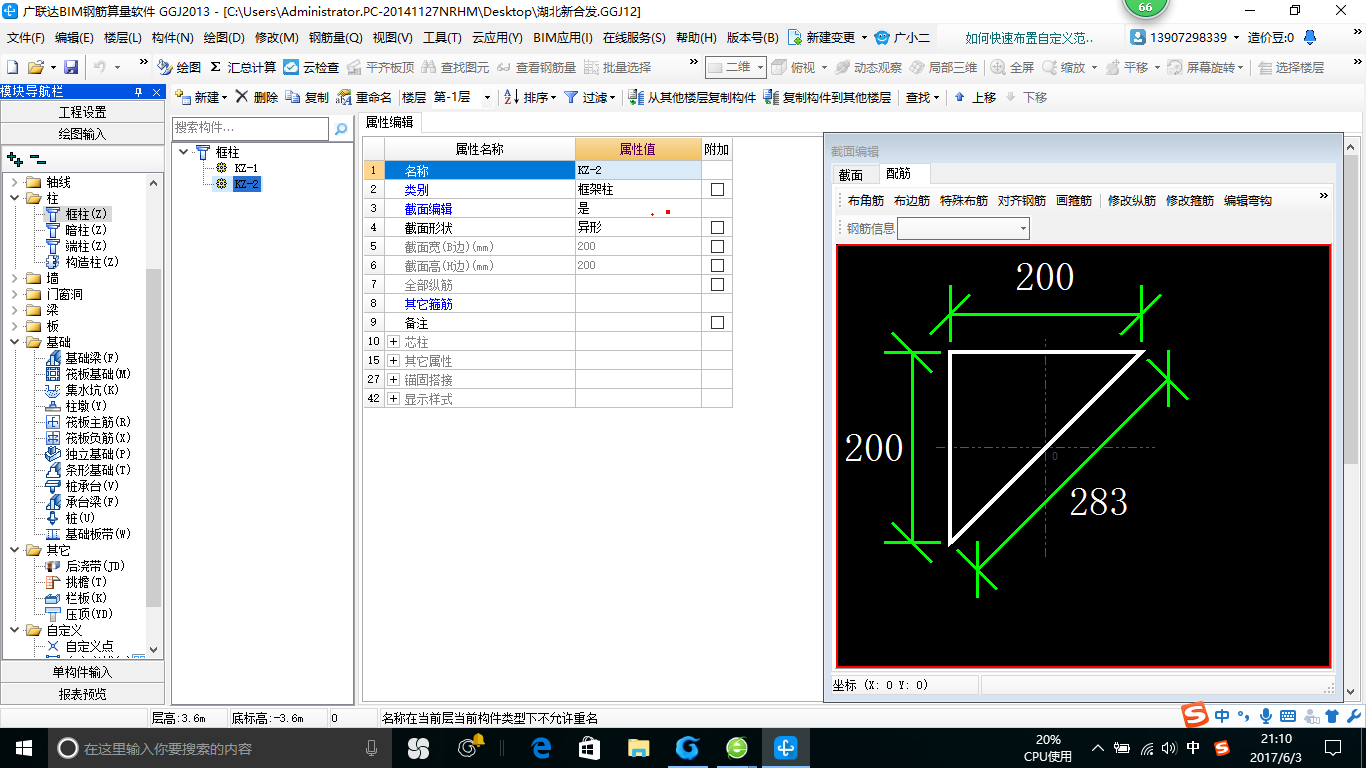The image size is (1366, 768).
Task: Toggle 截面形状 row 附加 checkbox
Action: [x=717, y=227]
